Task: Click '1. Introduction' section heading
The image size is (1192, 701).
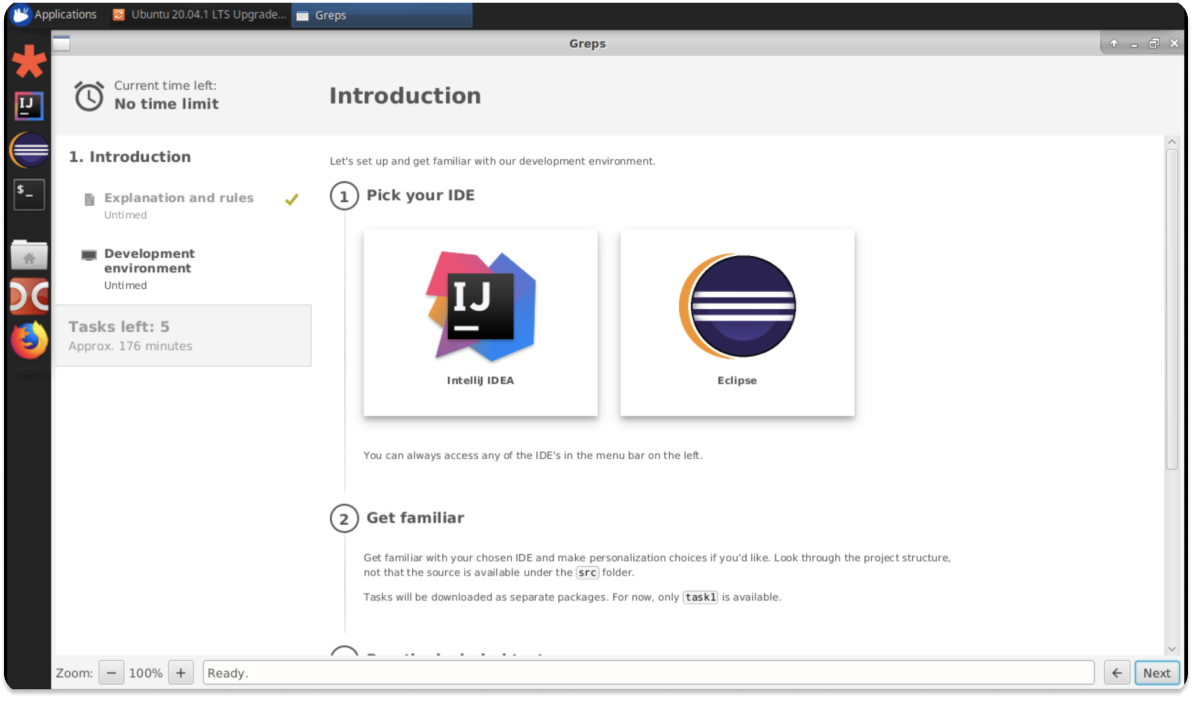Action: [x=130, y=157]
